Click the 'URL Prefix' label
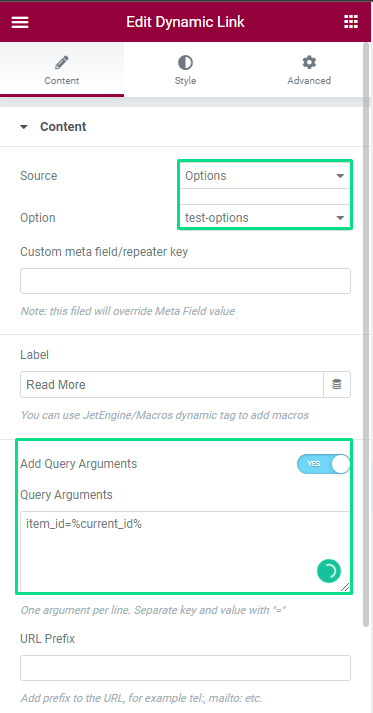Image resolution: width=373 pixels, height=713 pixels. (x=48, y=639)
